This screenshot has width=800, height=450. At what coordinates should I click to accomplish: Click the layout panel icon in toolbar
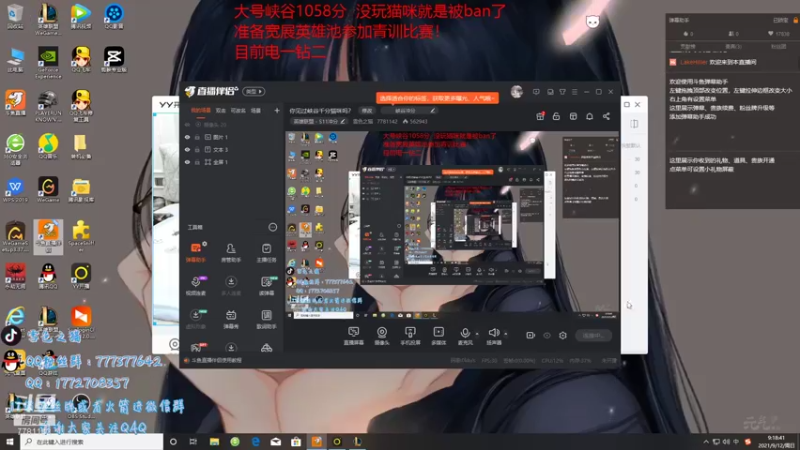pyautogui.click(x=573, y=116)
